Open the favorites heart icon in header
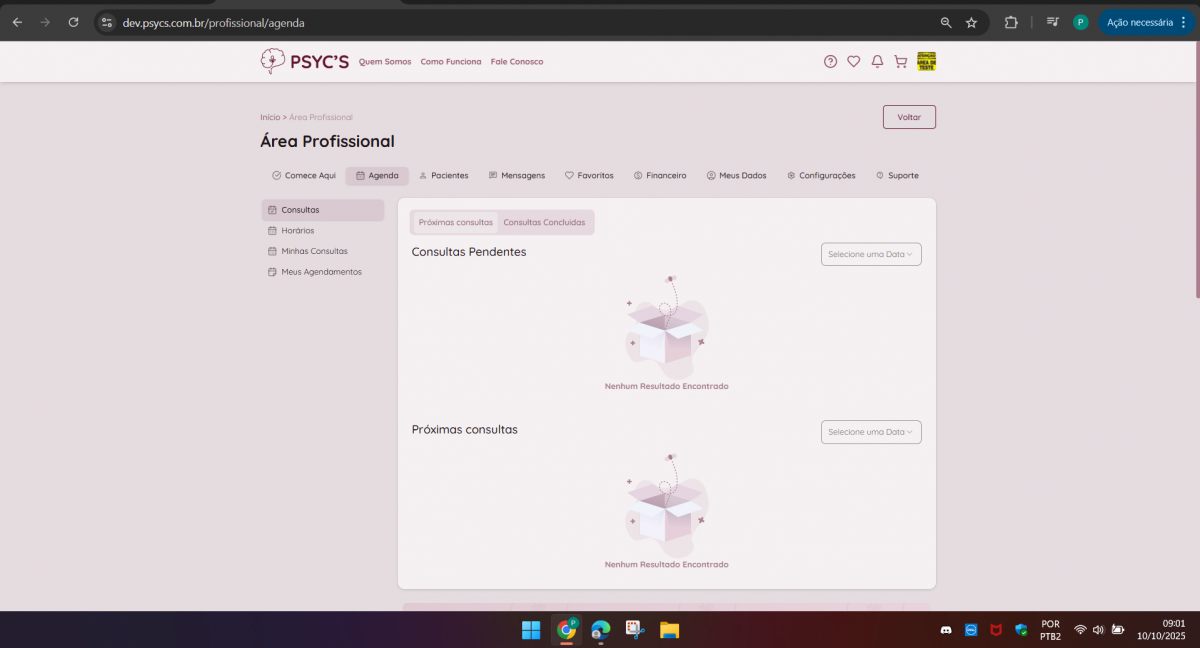This screenshot has width=1200, height=648. click(853, 62)
